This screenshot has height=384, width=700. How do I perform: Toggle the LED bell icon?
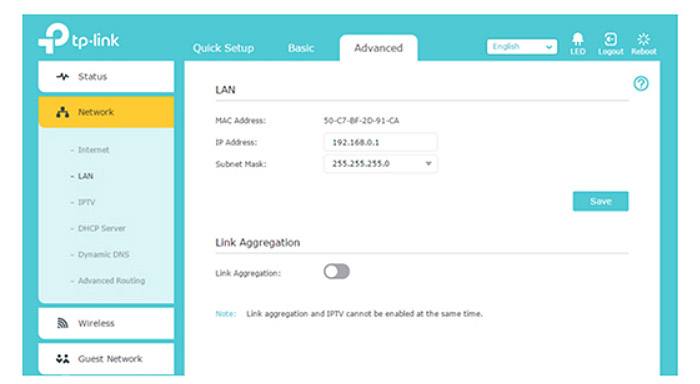click(x=578, y=39)
